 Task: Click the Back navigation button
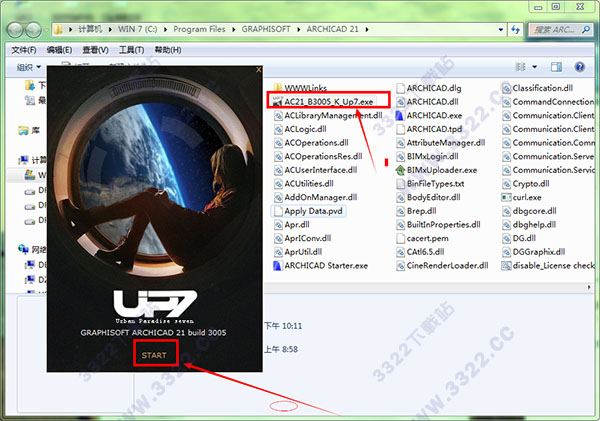[x=15, y=30]
